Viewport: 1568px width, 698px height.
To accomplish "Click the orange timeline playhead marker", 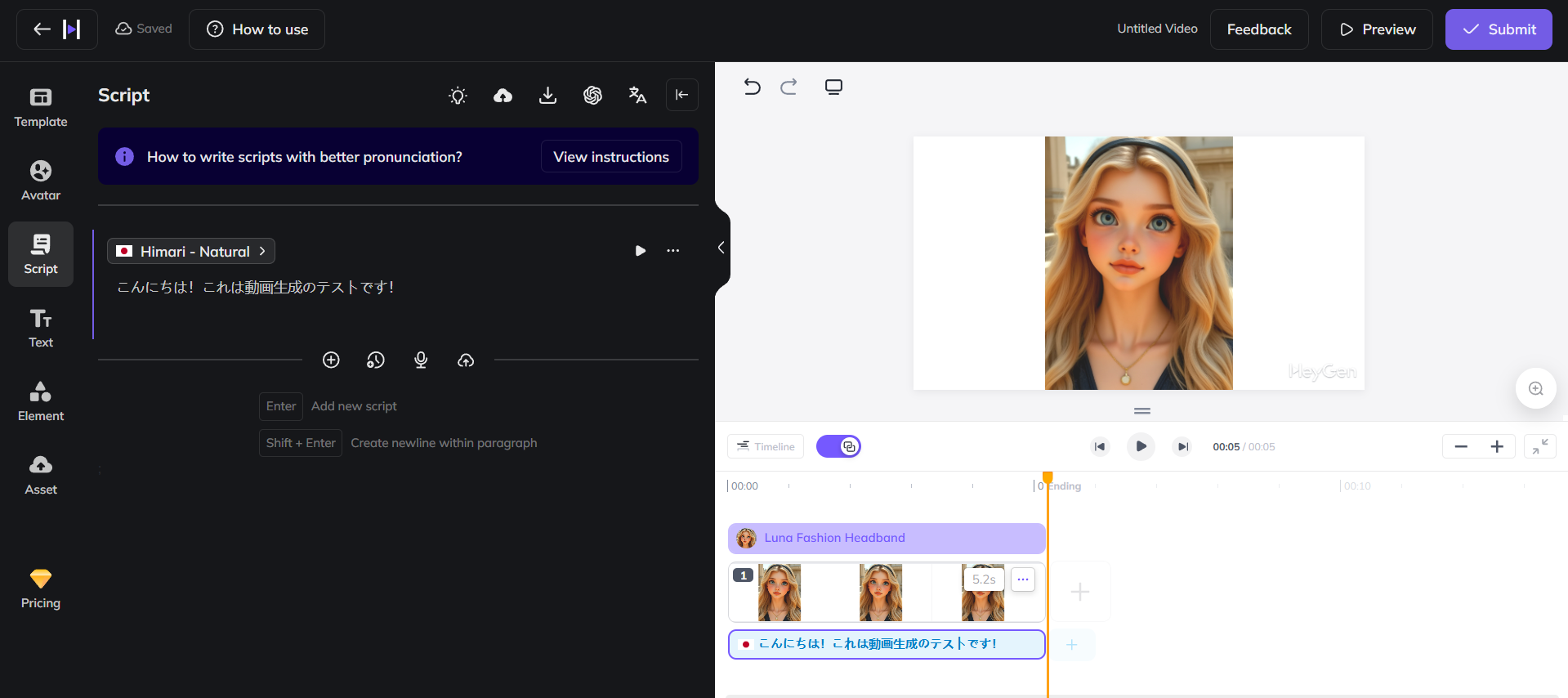I will point(1048,477).
